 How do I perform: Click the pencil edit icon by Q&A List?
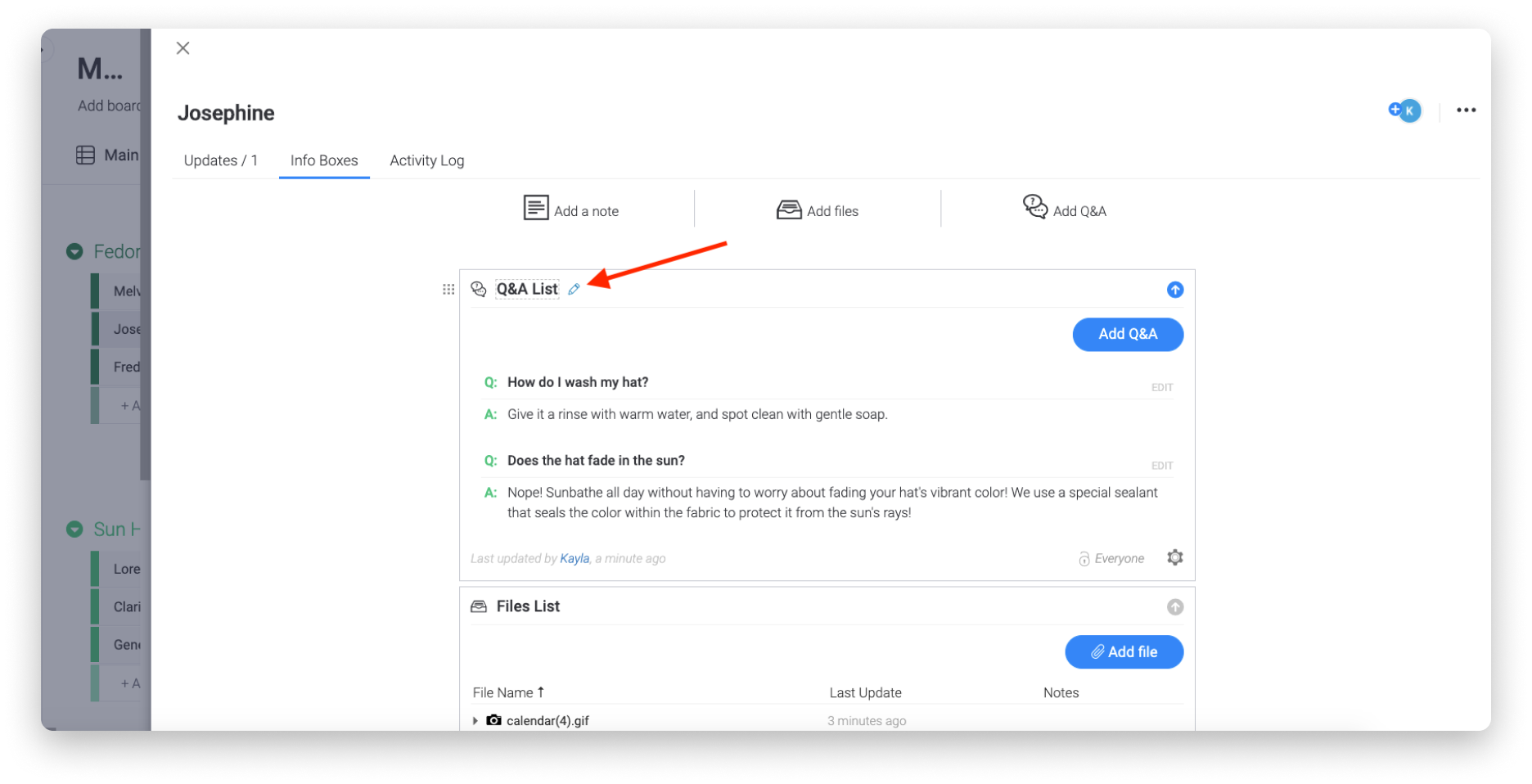pos(574,289)
